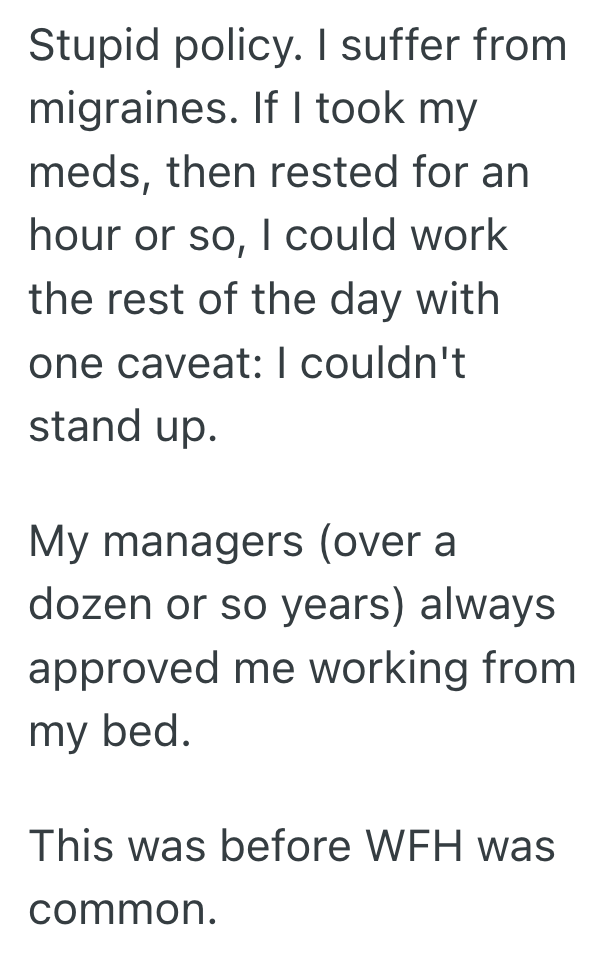The image size is (616, 958).
Task: Click the word "common" on the last line
Action: tap(120, 911)
